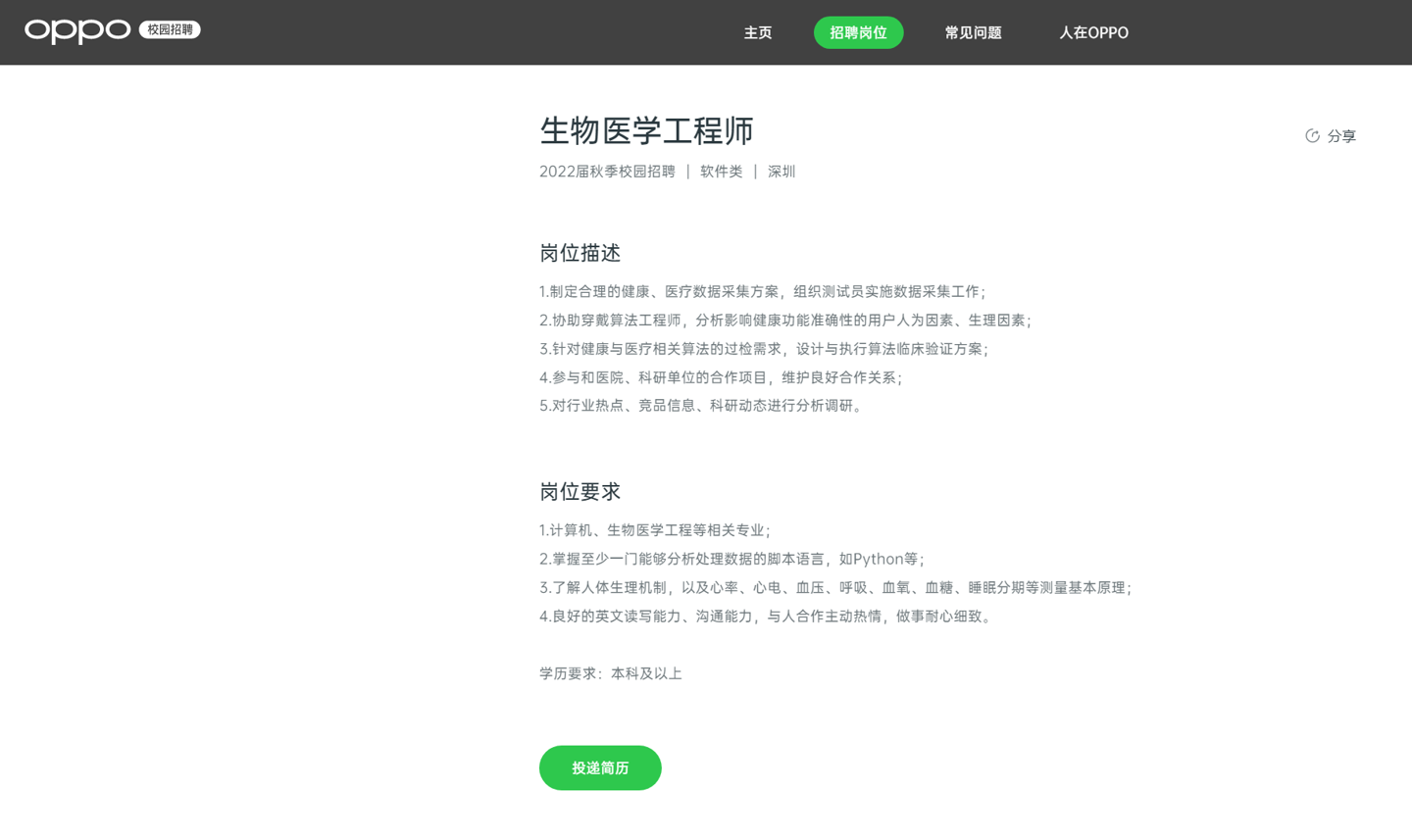Open the 人在OPPO section
Viewport: 1412px width, 840px height.
tap(1093, 32)
